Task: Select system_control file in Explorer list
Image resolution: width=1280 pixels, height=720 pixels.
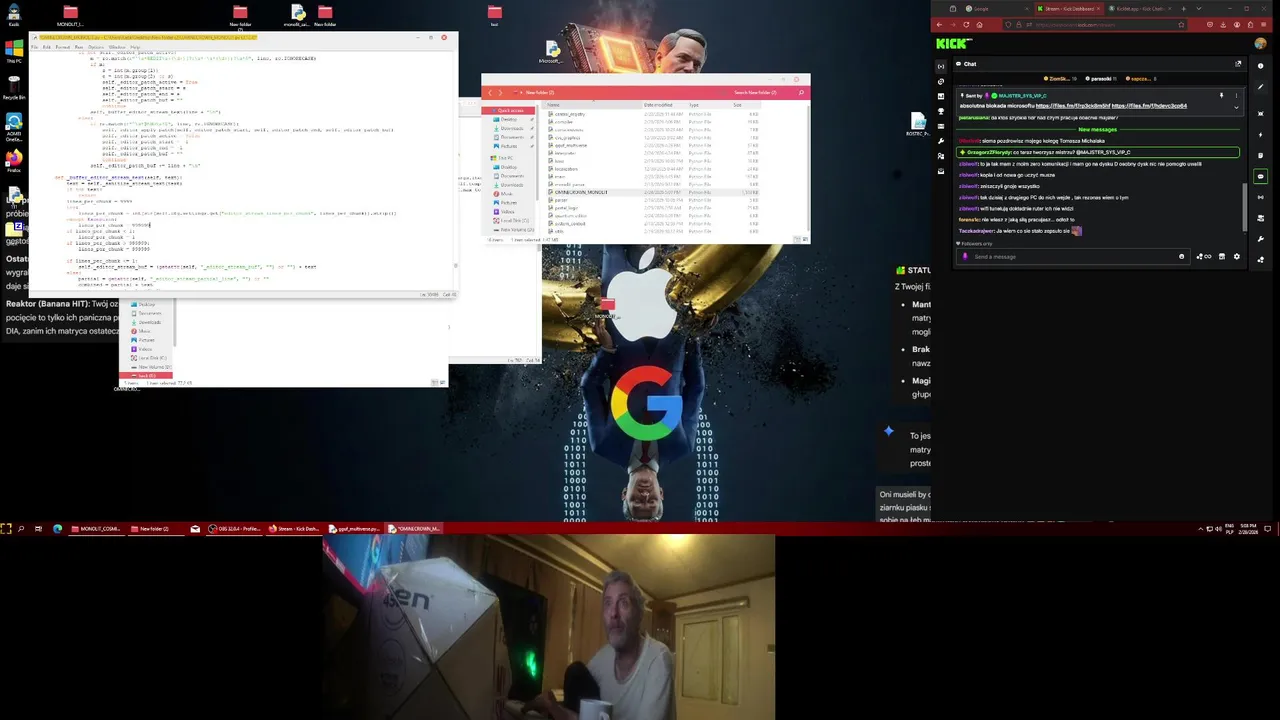Action: tap(570, 223)
